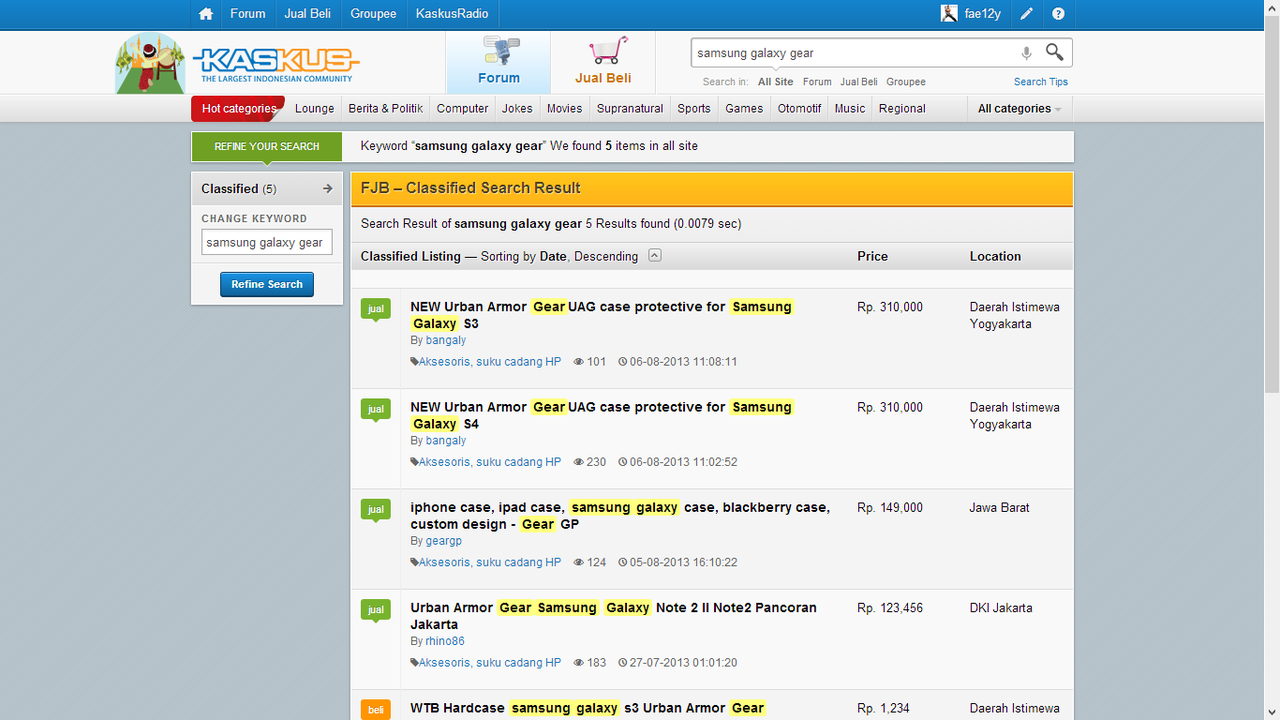Image resolution: width=1280 pixels, height=720 pixels.
Task: Open the Movies category
Action: [564, 109]
